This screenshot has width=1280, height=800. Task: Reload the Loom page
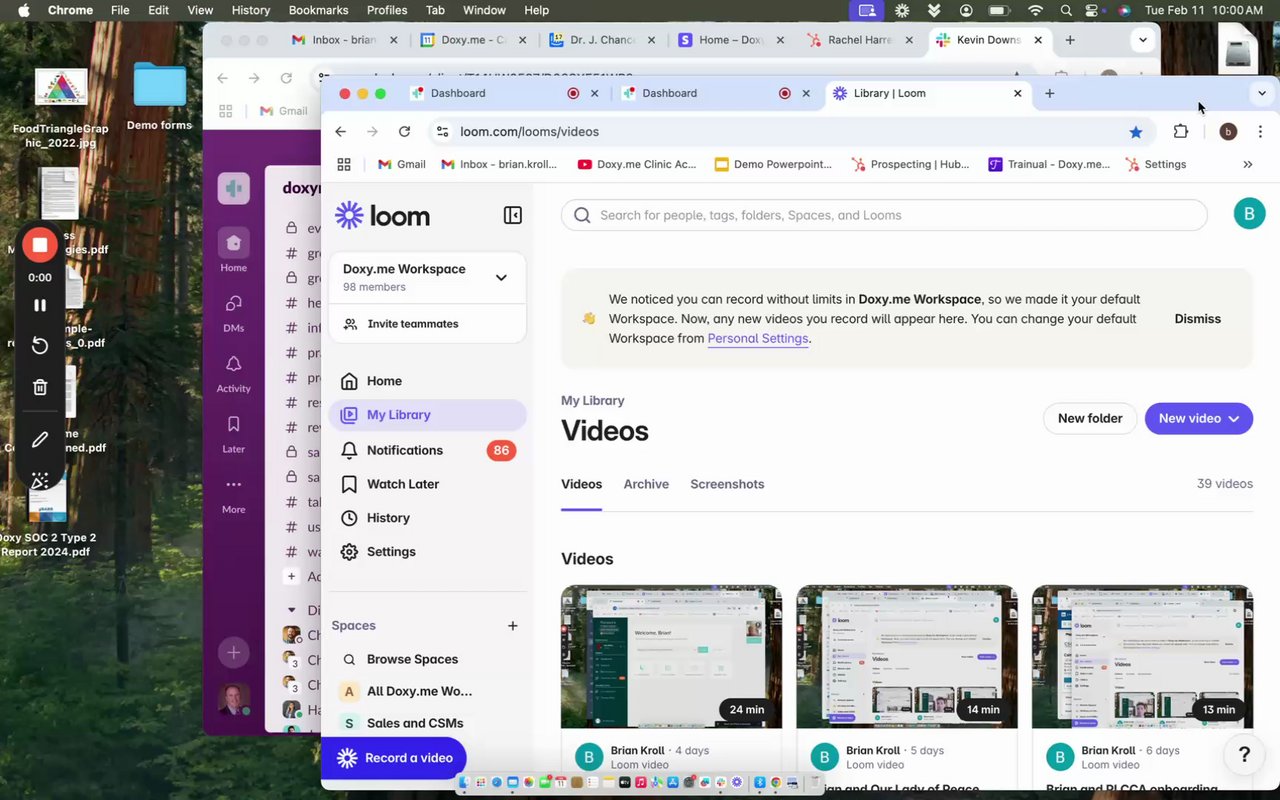(404, 132)
